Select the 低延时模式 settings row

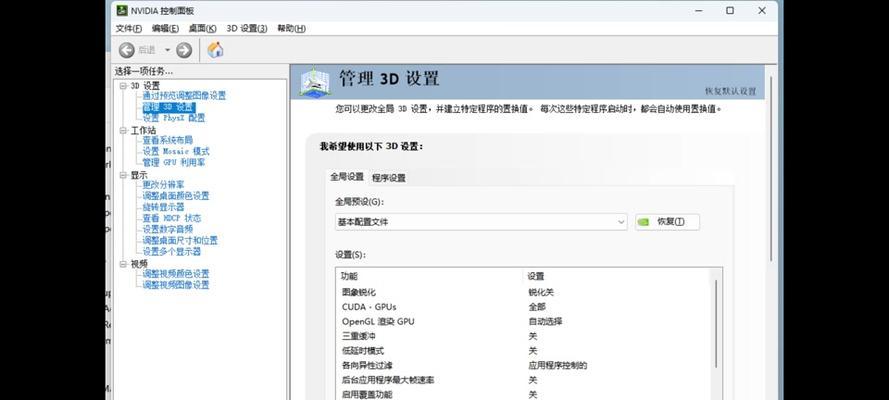coord(523,351)
